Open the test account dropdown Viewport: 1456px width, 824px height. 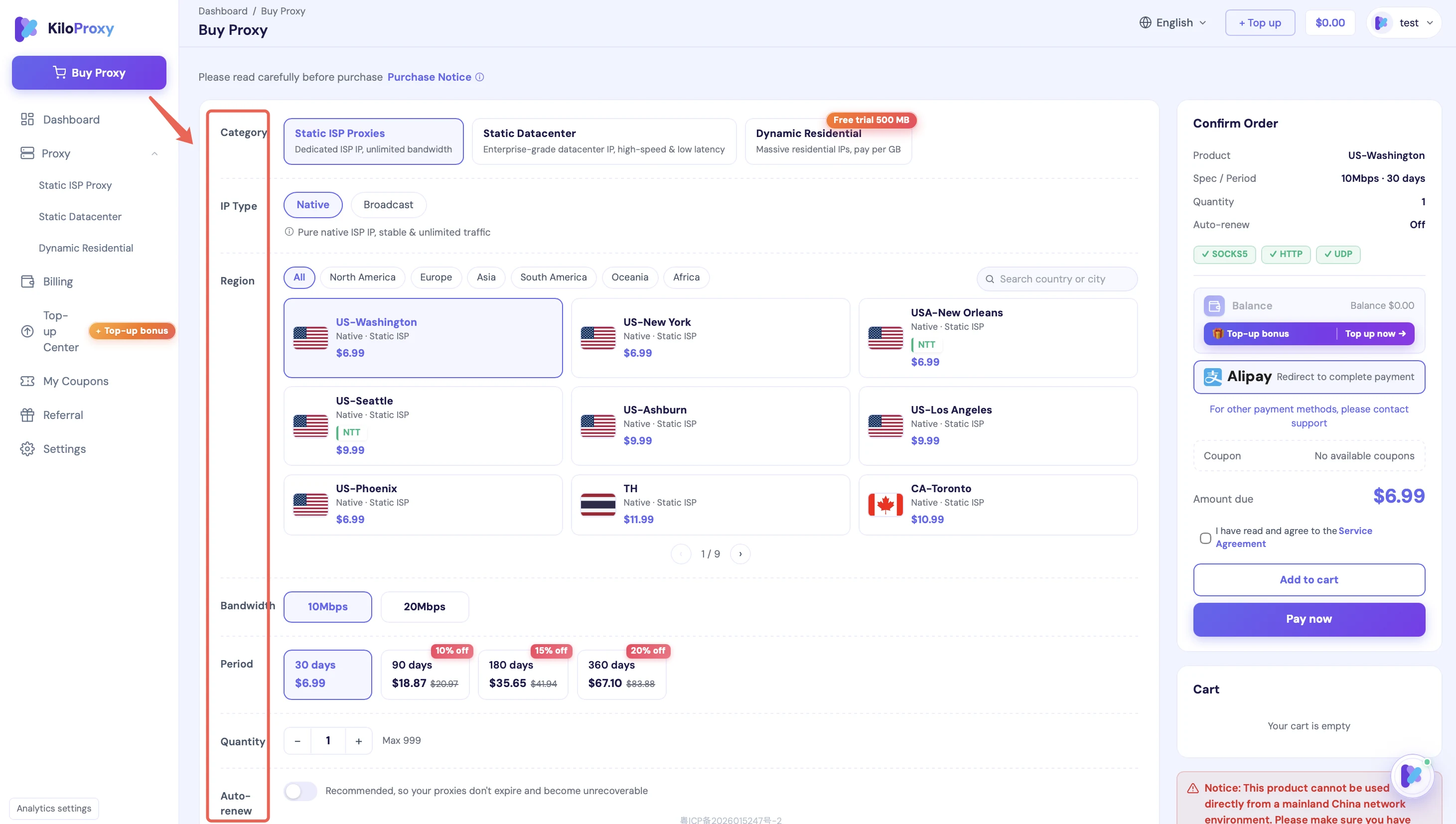pyautogui.click(x=1404, y=22)
